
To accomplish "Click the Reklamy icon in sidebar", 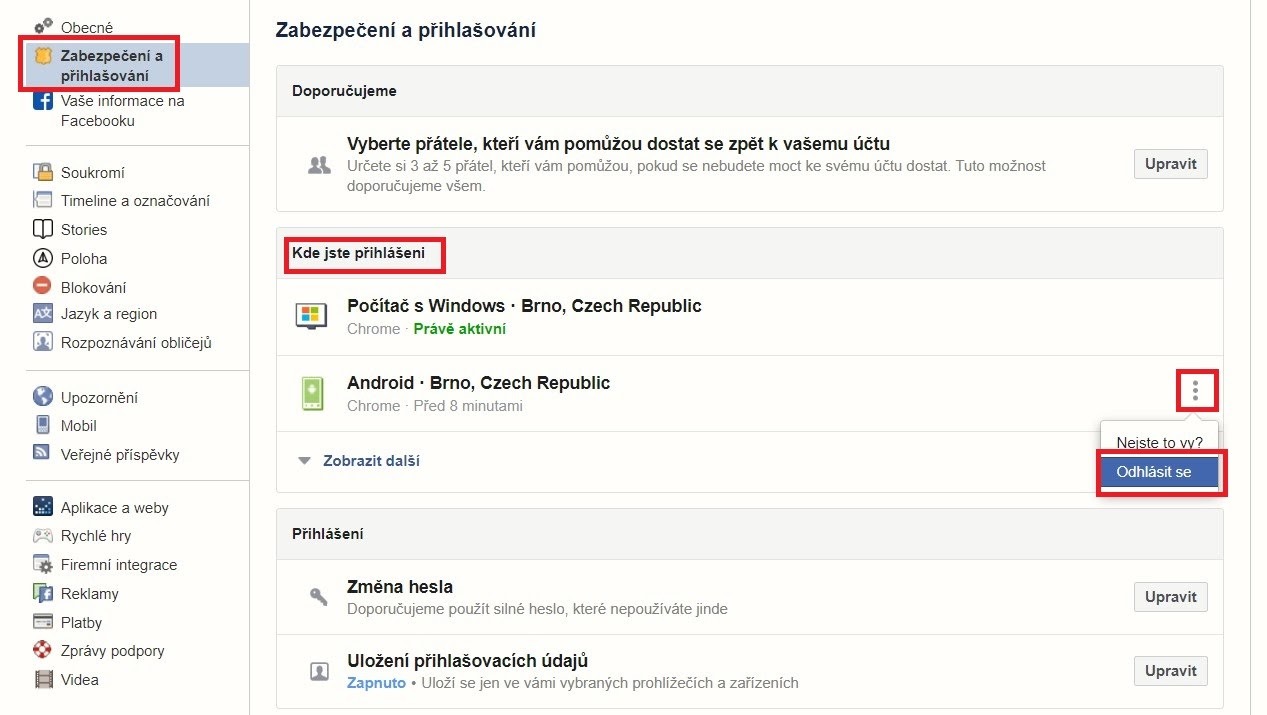I will [x=43, y=593].
